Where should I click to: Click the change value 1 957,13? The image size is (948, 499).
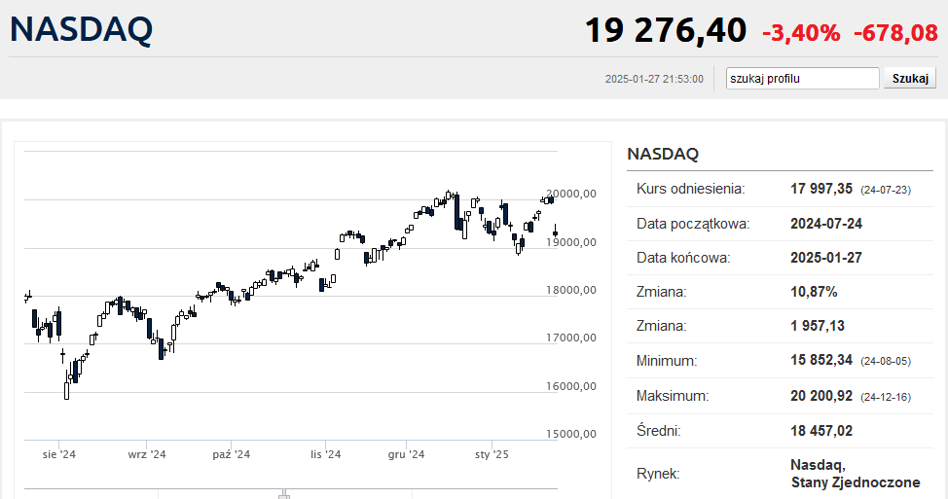(x=817, y=326)
